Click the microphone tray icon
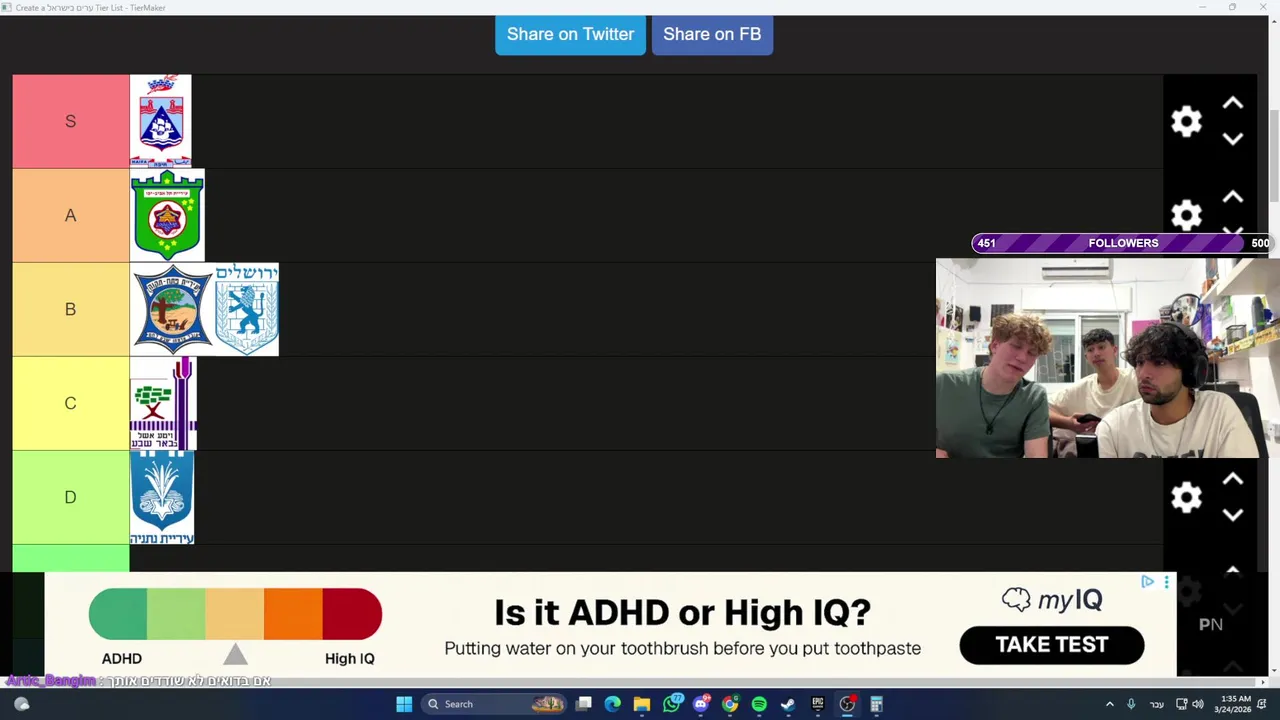Image resolution: width=1280 pixels, height=720 pixels. pyautogui.click(x=1131, y=704)
